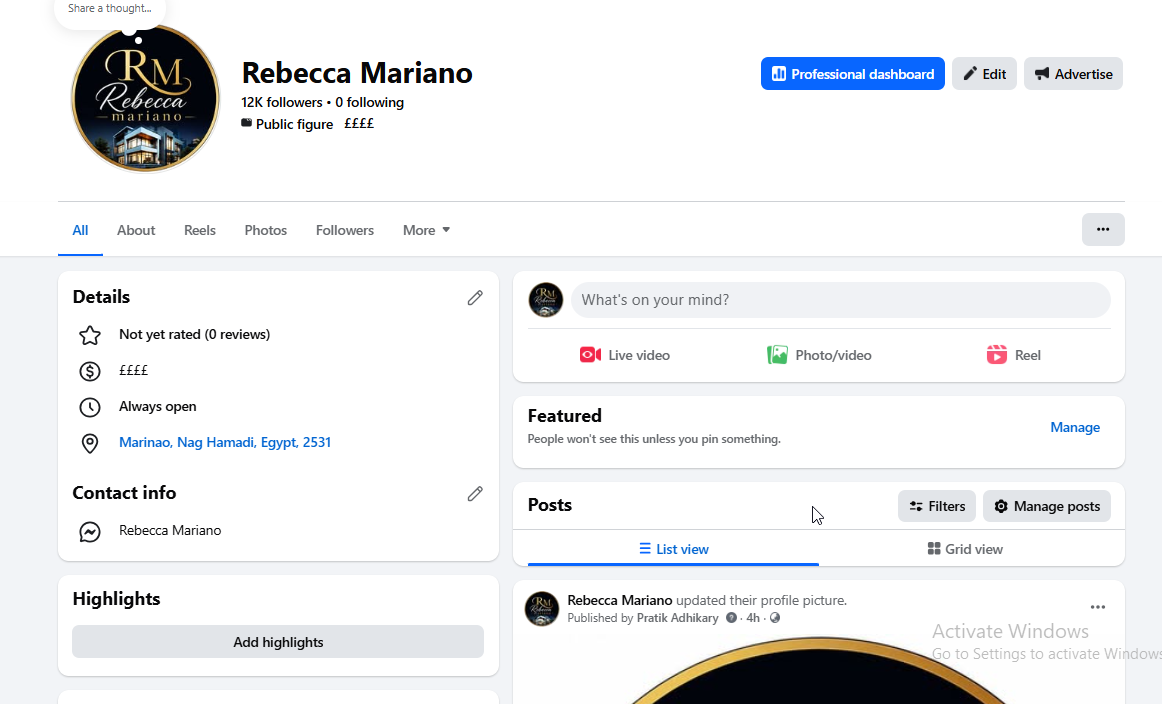The image size is (1162, 704).
Task: Click the Share a thought bubble
Action: 110,10
